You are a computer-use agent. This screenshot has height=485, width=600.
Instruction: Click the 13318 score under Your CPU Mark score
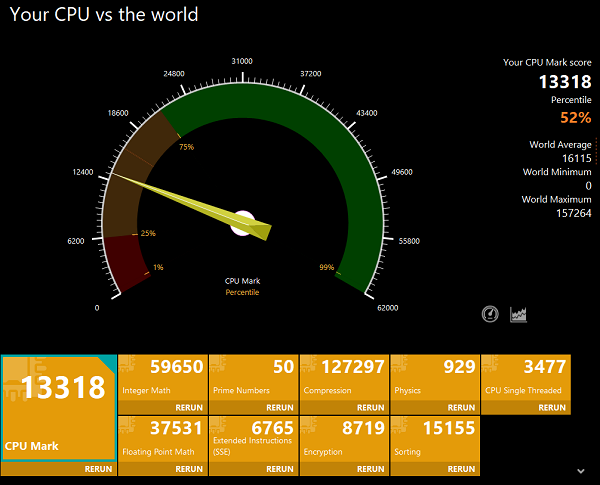[x=565, y=82]
